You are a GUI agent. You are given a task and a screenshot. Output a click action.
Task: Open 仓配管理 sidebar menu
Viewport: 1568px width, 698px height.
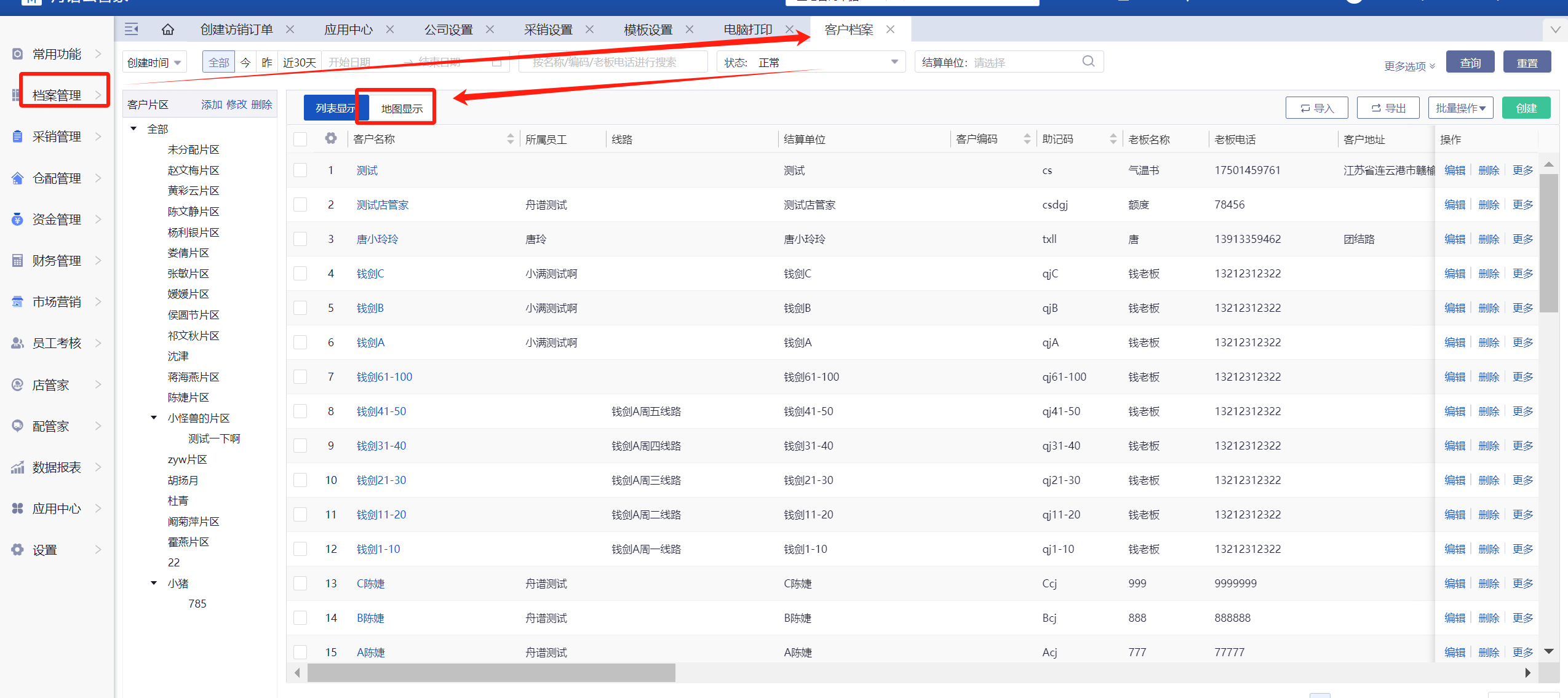[x=57, y=178]
